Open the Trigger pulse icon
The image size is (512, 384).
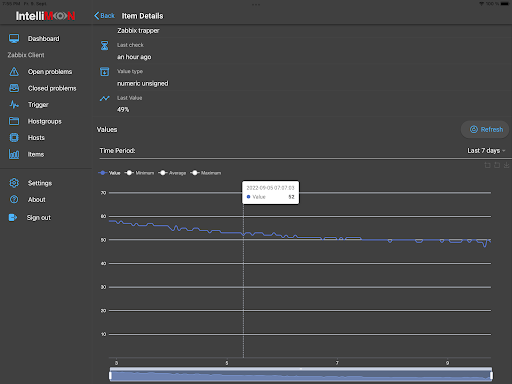pos(14,105)
